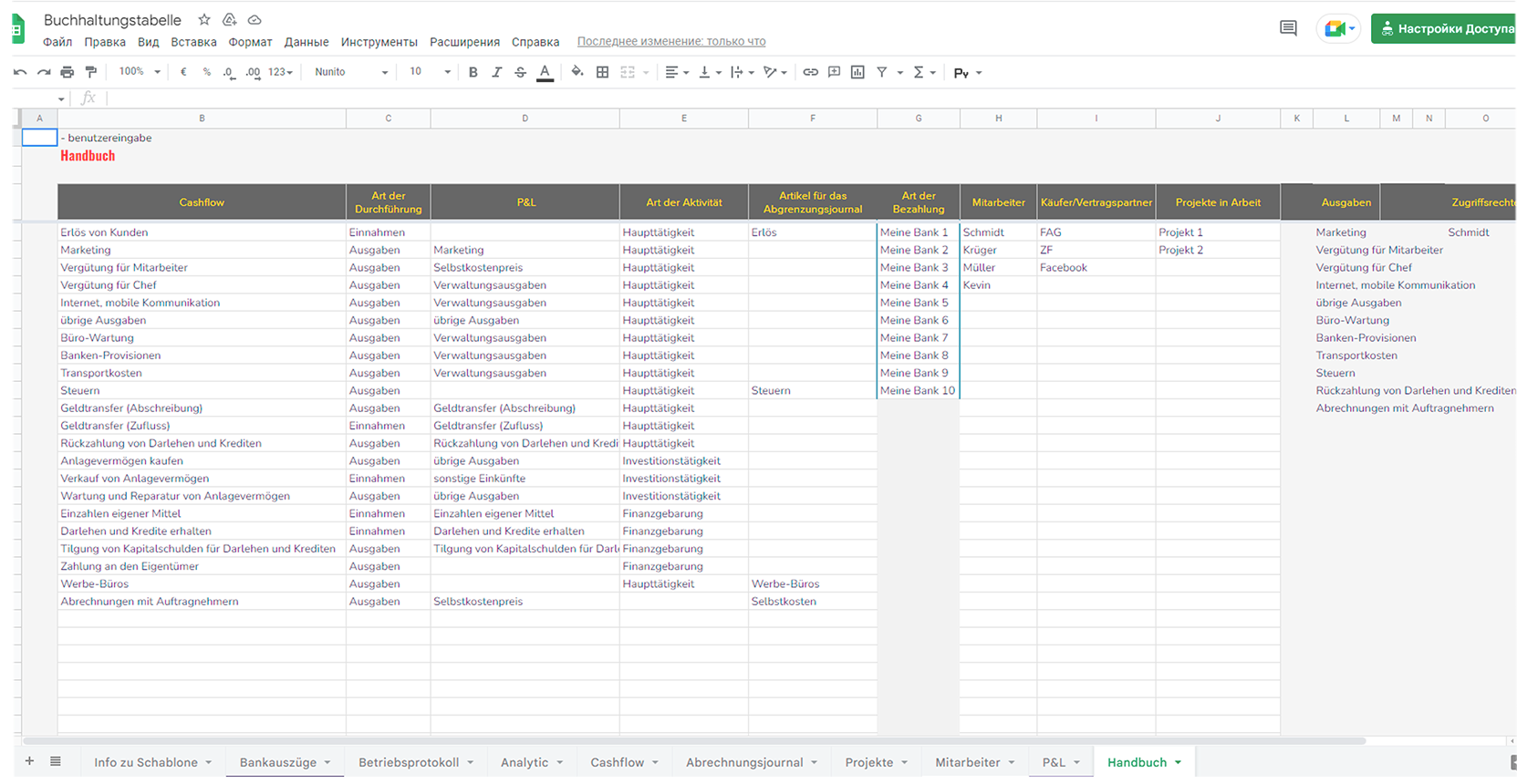This screenshot has width=1517, height=784.
Task: Insert a chart
Action: [x=857, y=72]
